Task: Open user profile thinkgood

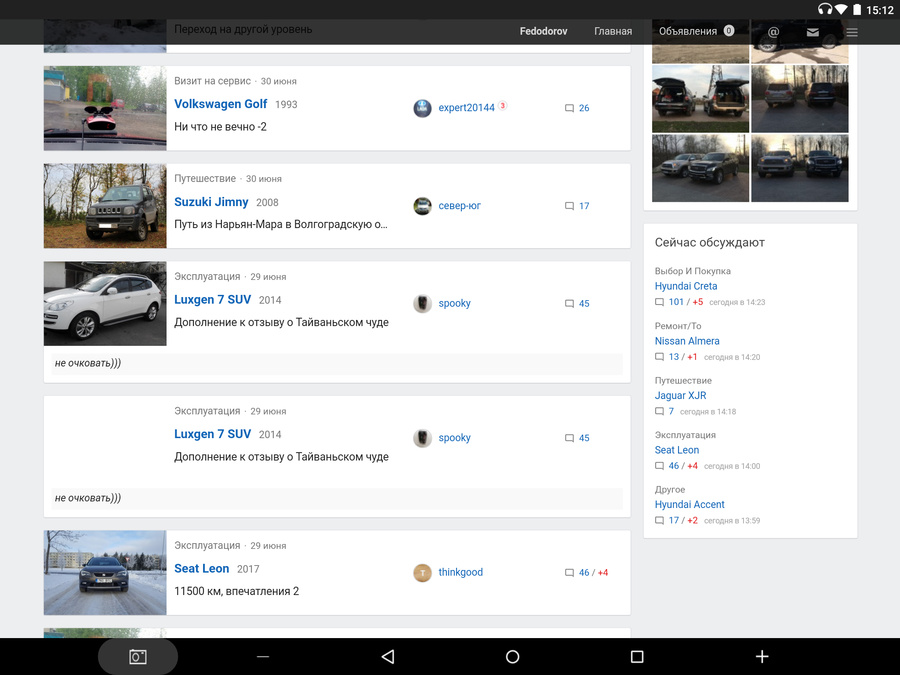Action: pyautogui.click(x=461, y=572)
